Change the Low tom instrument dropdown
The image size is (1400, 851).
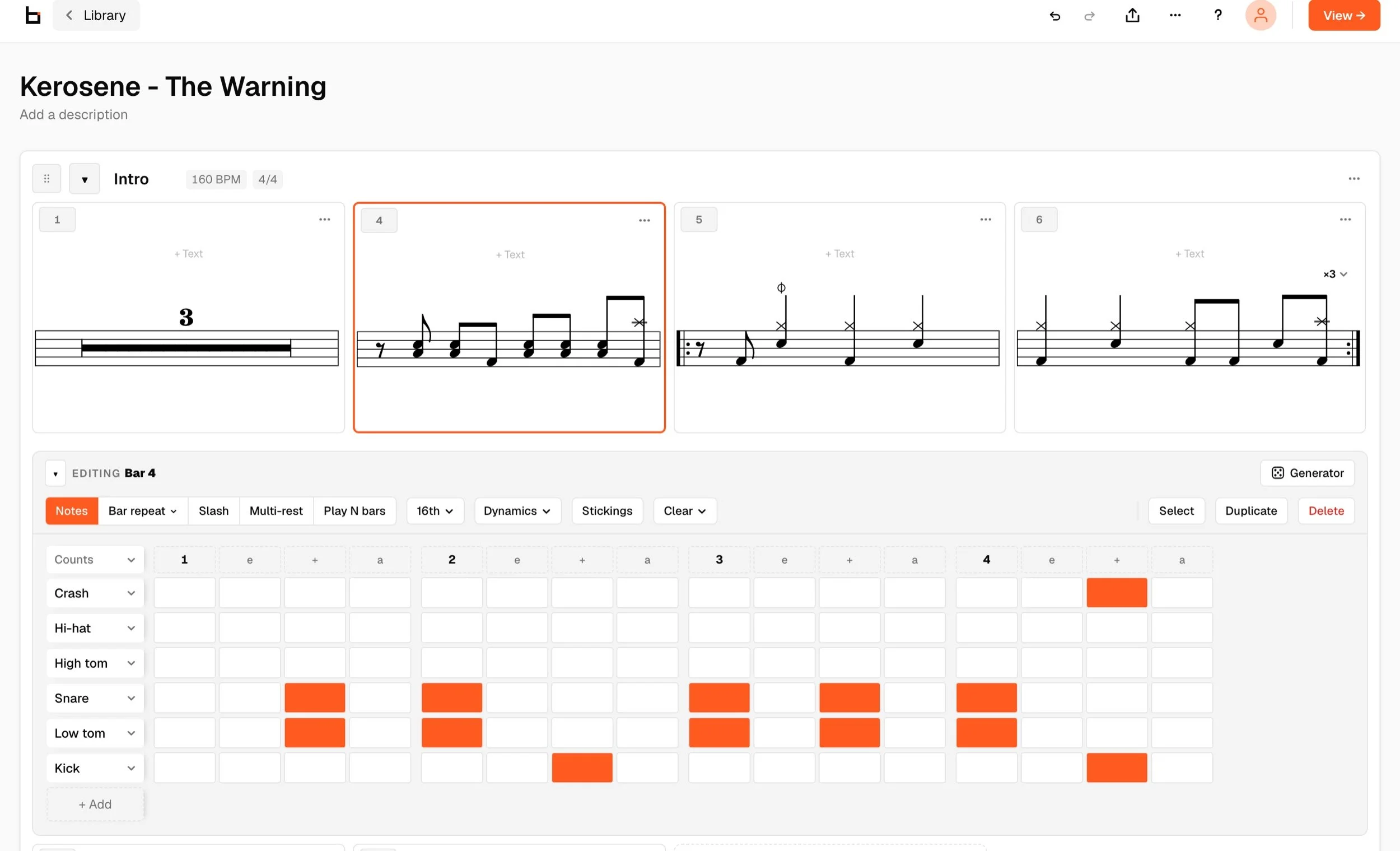point(95,733)
